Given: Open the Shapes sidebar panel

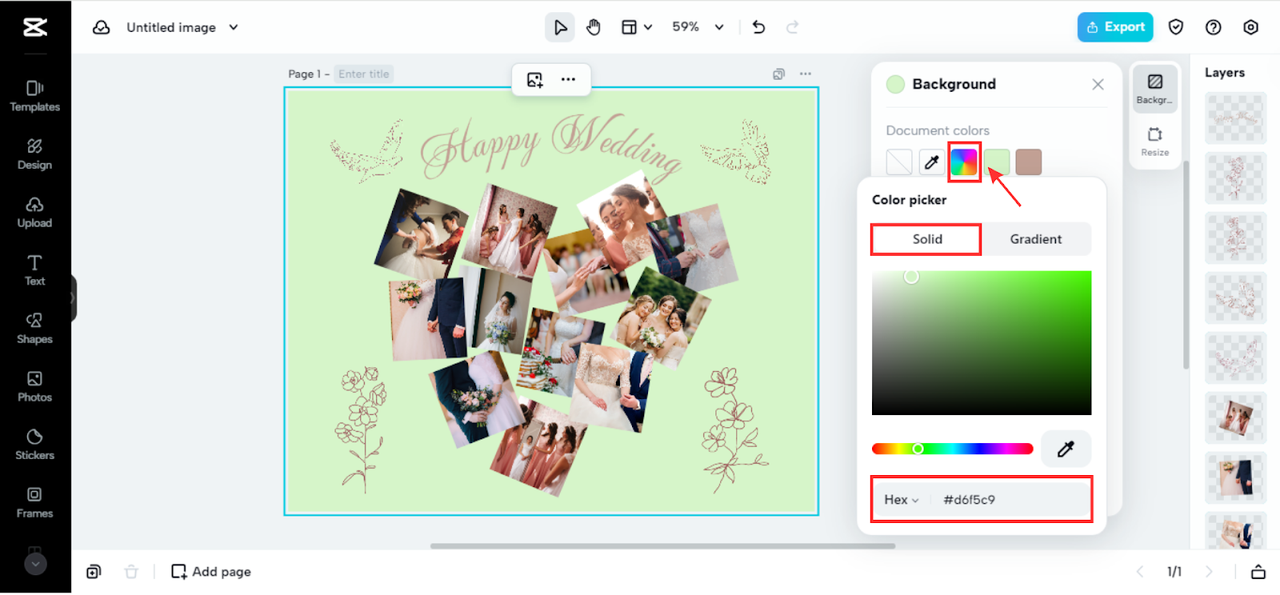Looking at the screenshot, I should pos(35,328).
